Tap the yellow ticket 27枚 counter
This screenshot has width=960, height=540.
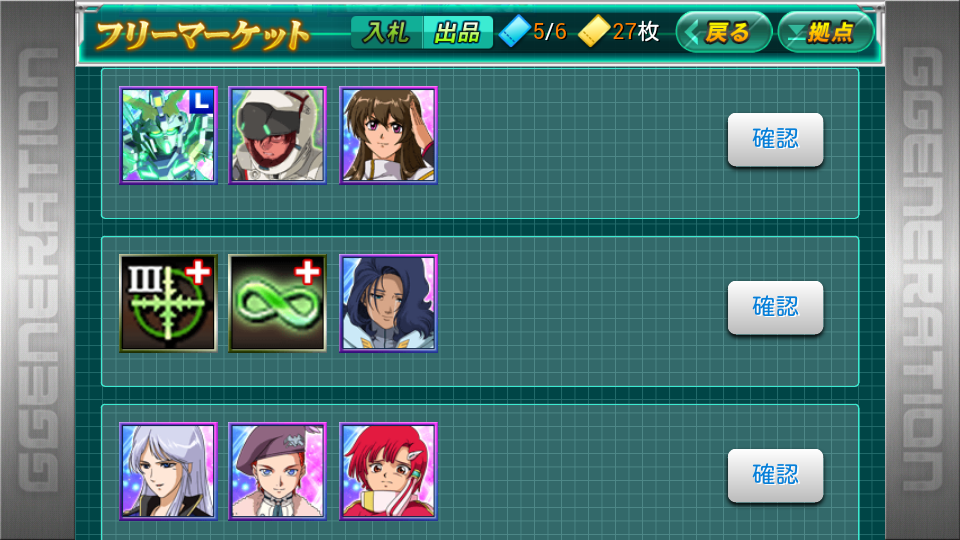619,31
